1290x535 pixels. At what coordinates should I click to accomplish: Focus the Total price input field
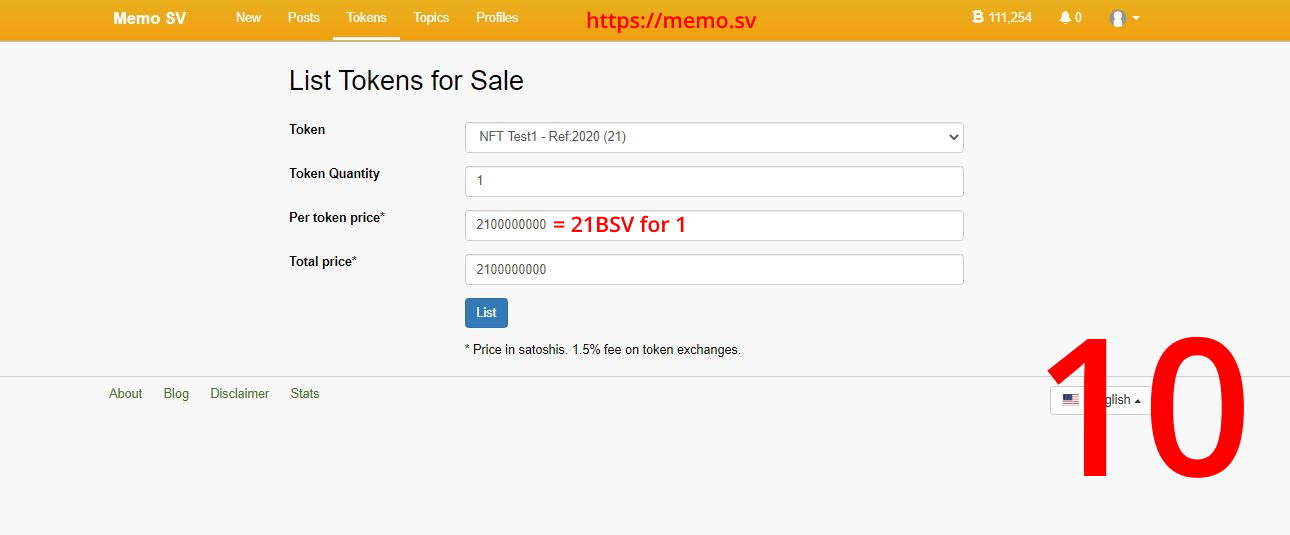click(714, 269)
